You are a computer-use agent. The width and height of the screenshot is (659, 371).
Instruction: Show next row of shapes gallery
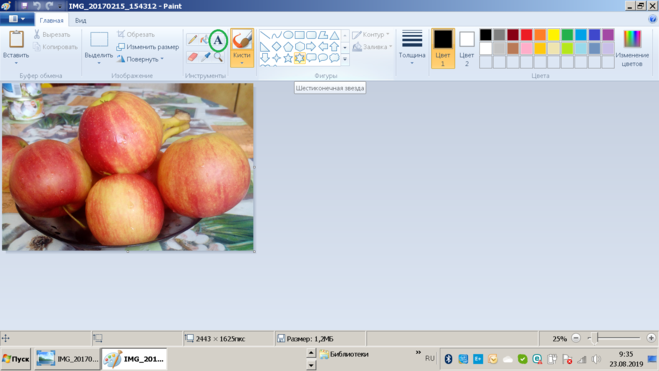point(345,47)
